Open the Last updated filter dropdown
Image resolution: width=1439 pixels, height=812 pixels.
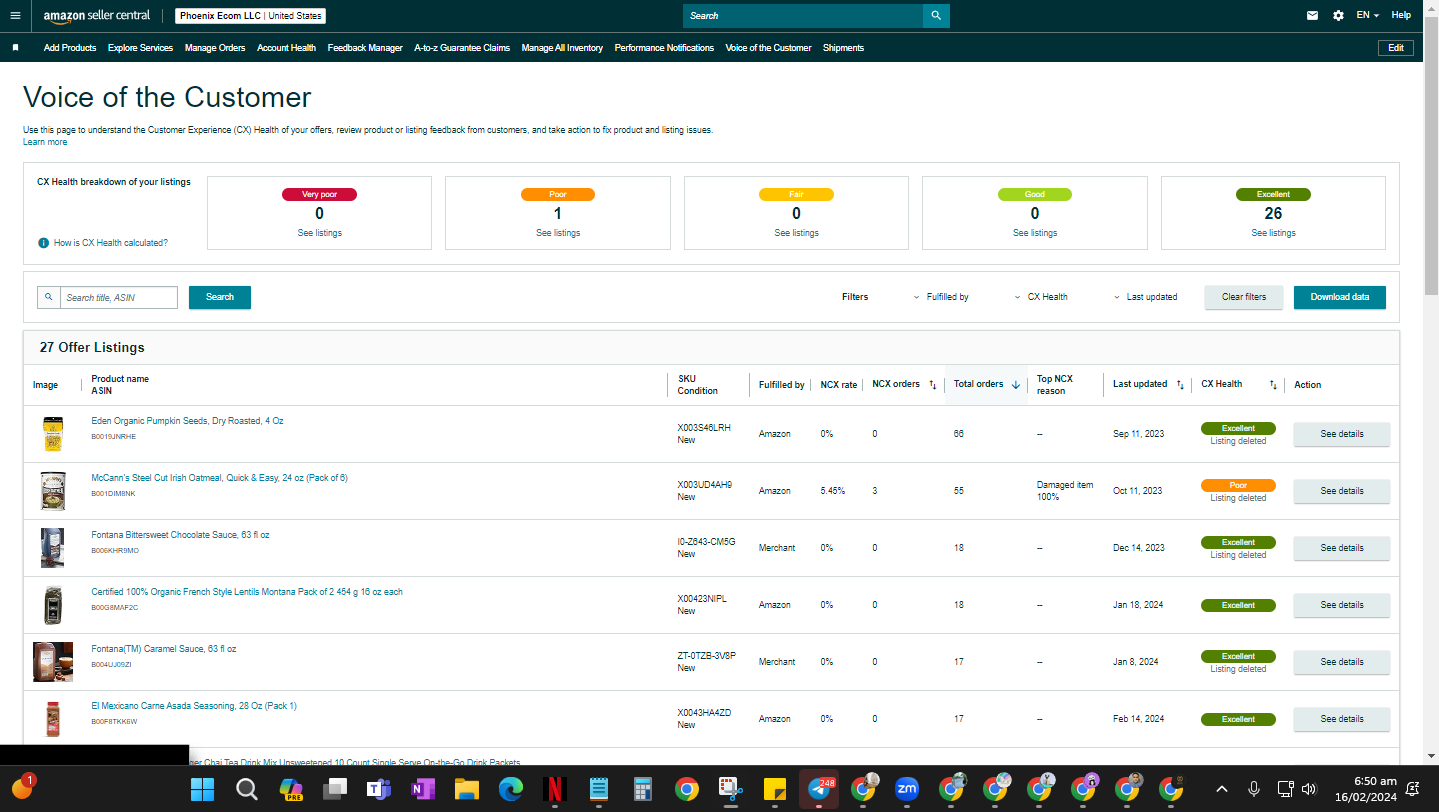click(1145, 297)
